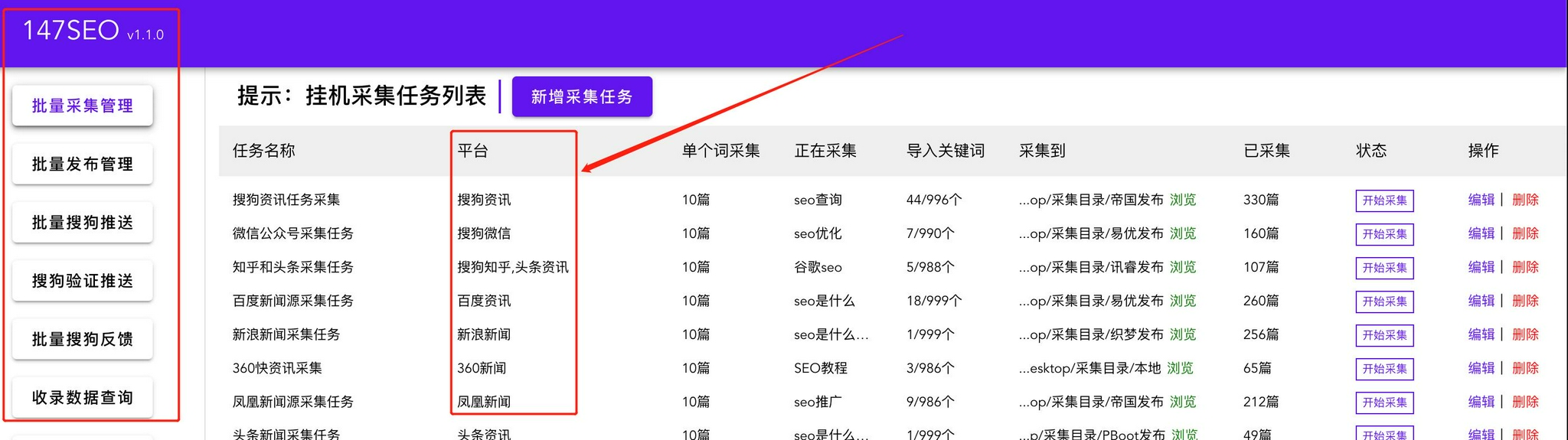The image size is (1568, 440).
Task: Browse folder of 新浪新闻采集任务 row
Action: point(1183,334)
